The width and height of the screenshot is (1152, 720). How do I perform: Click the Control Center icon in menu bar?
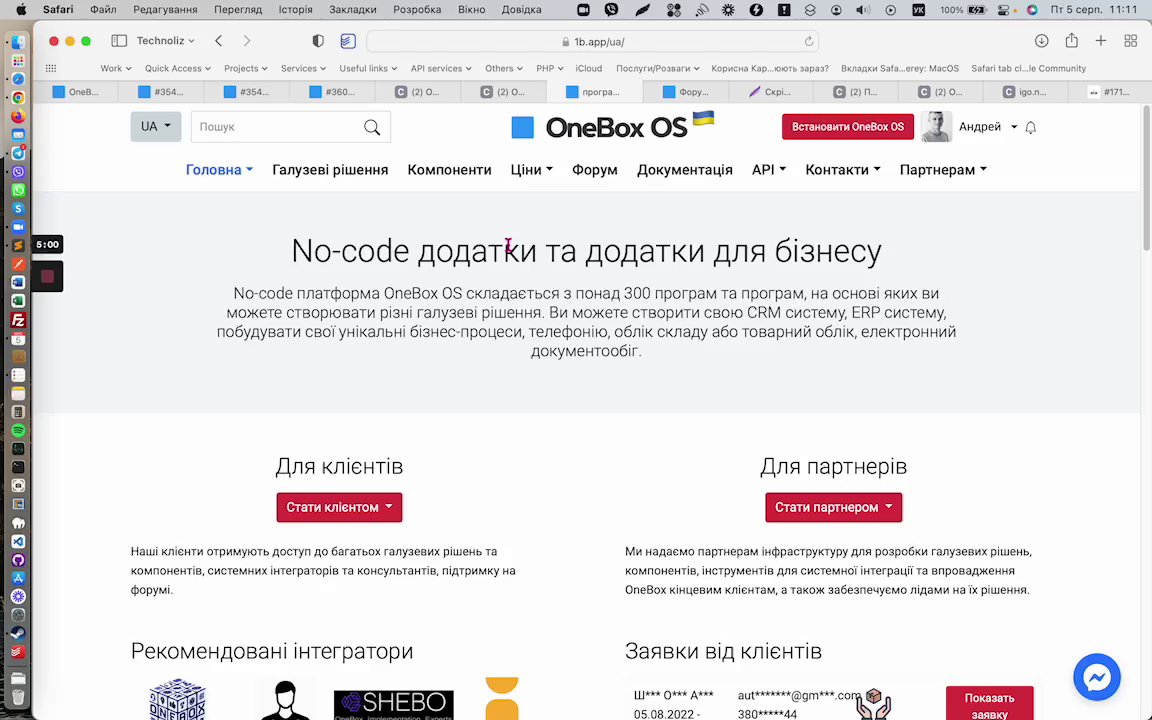coord(1004,10)
